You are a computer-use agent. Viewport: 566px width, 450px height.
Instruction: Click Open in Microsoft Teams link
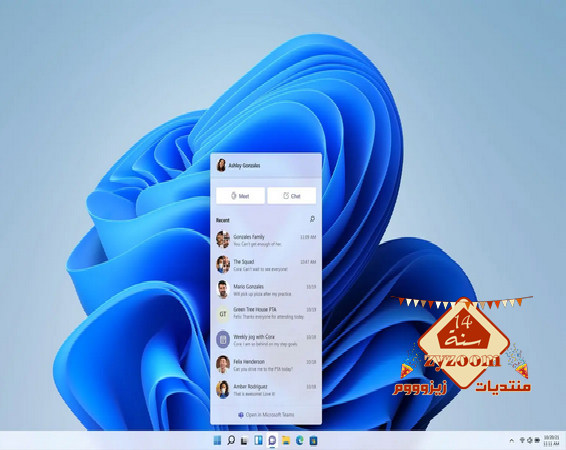pos(266,415)
